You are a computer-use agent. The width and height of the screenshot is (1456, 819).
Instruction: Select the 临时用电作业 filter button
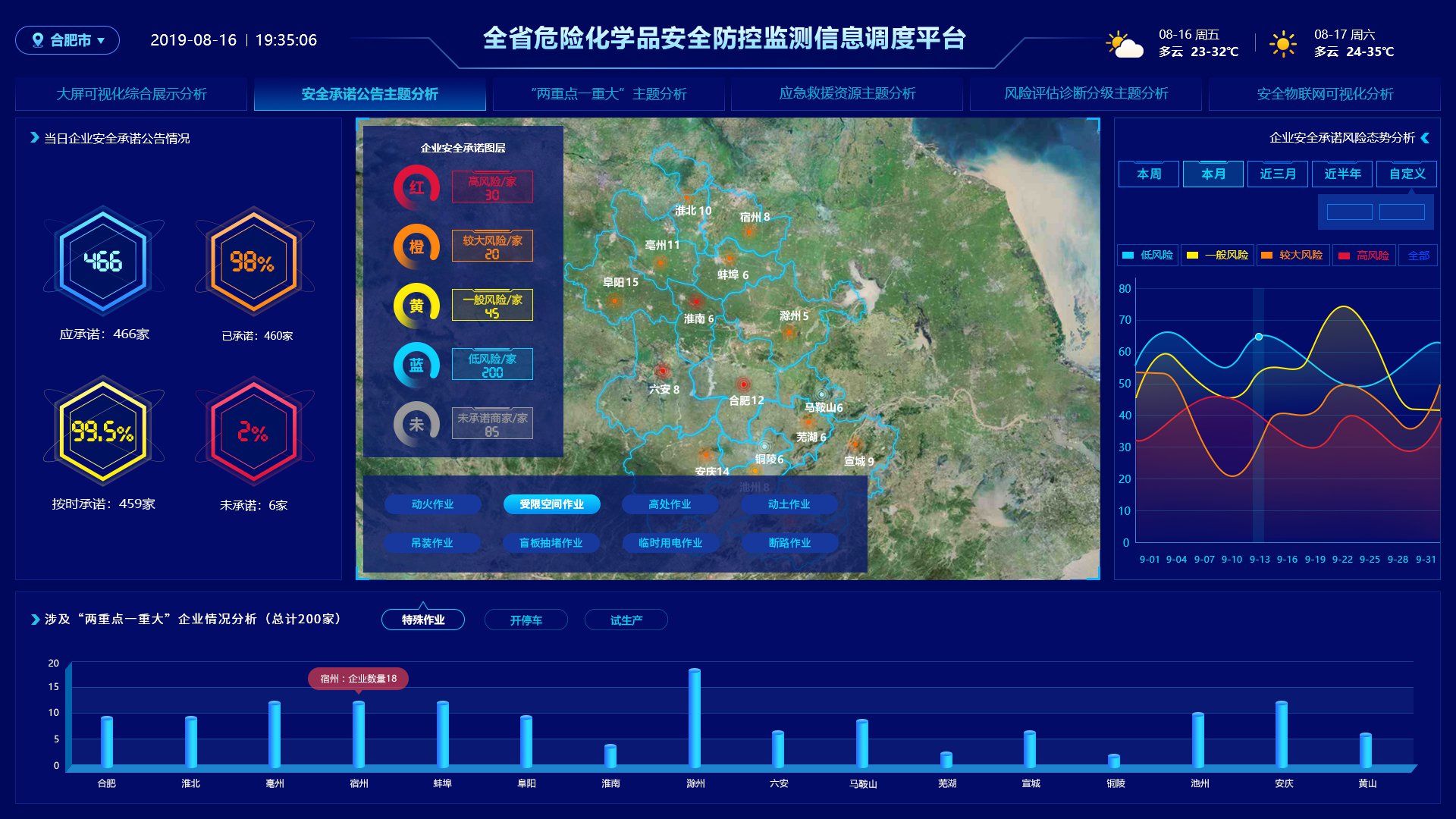pyautogui.click(x=670, y=543)
